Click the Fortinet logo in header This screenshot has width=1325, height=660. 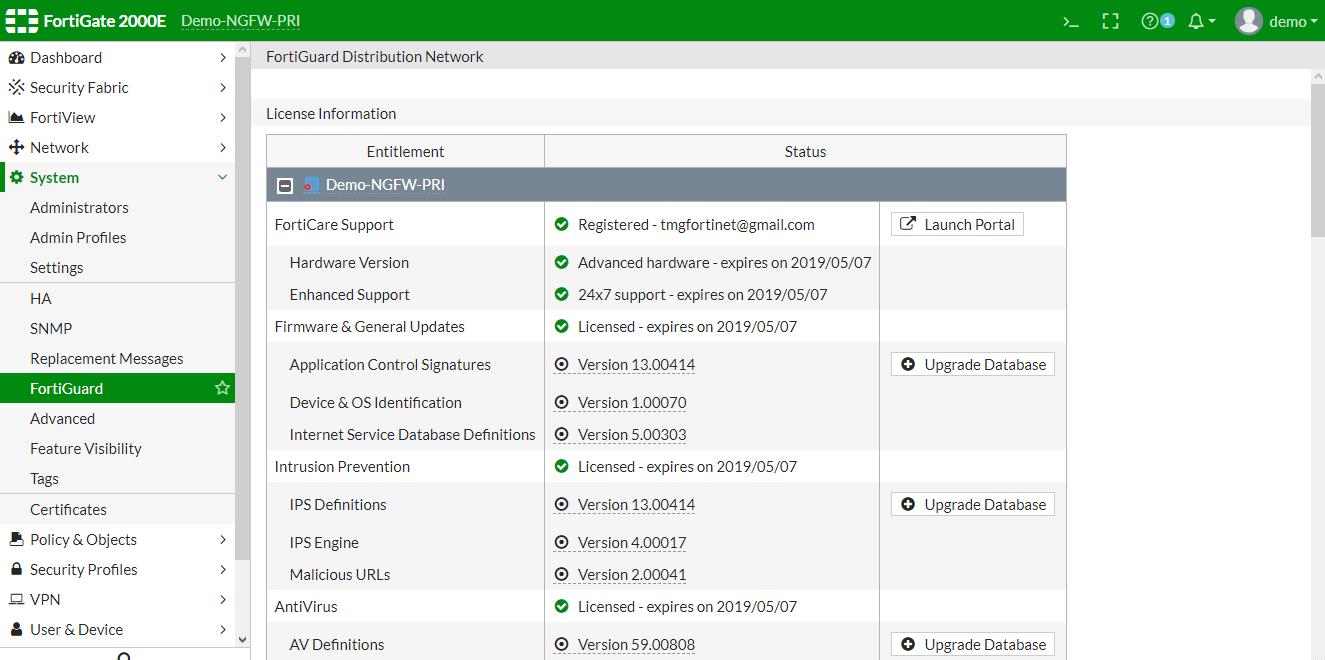click(22, 21)
